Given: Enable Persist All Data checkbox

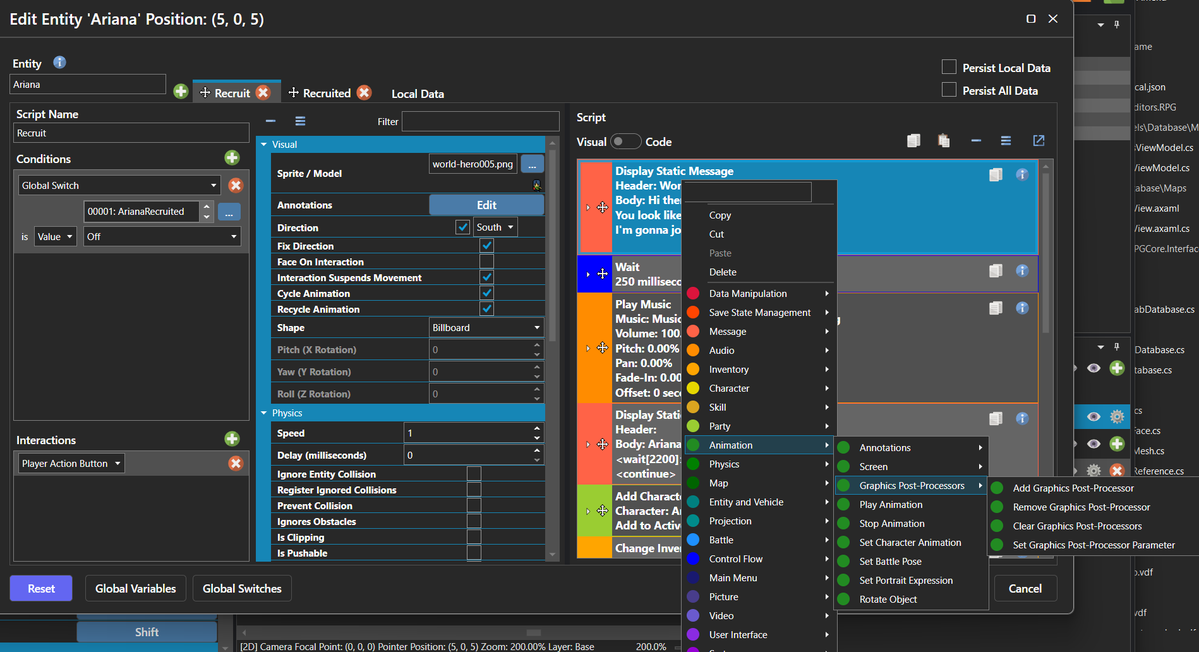Looking at the screenshot, I should [x=949, y=90].
